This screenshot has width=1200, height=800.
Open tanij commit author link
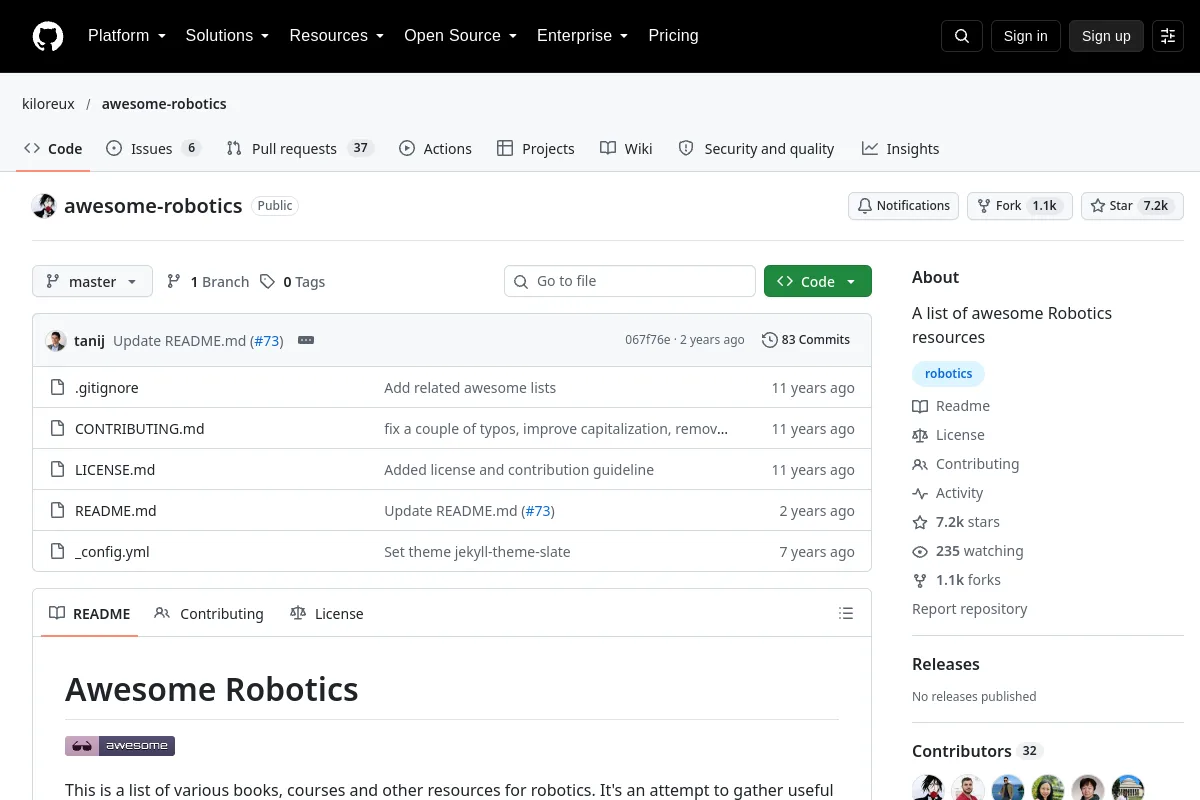89,340
